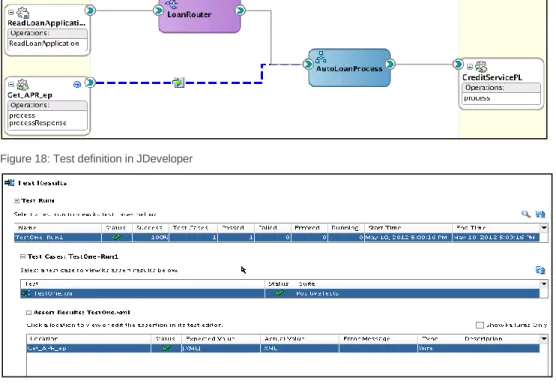Collapse the ReadLoanApplication service box
This screenshot has width=556, height=390.
(x=11, y=12)
